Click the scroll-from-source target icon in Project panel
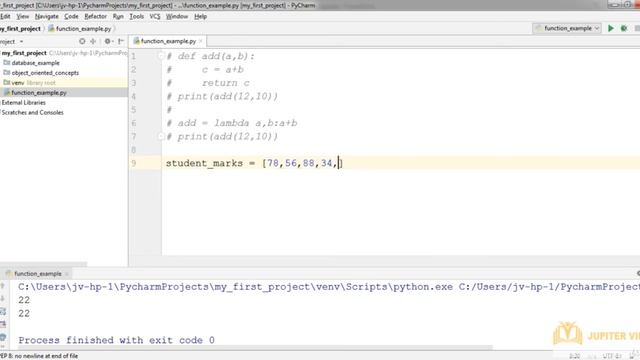 [82, 41]
